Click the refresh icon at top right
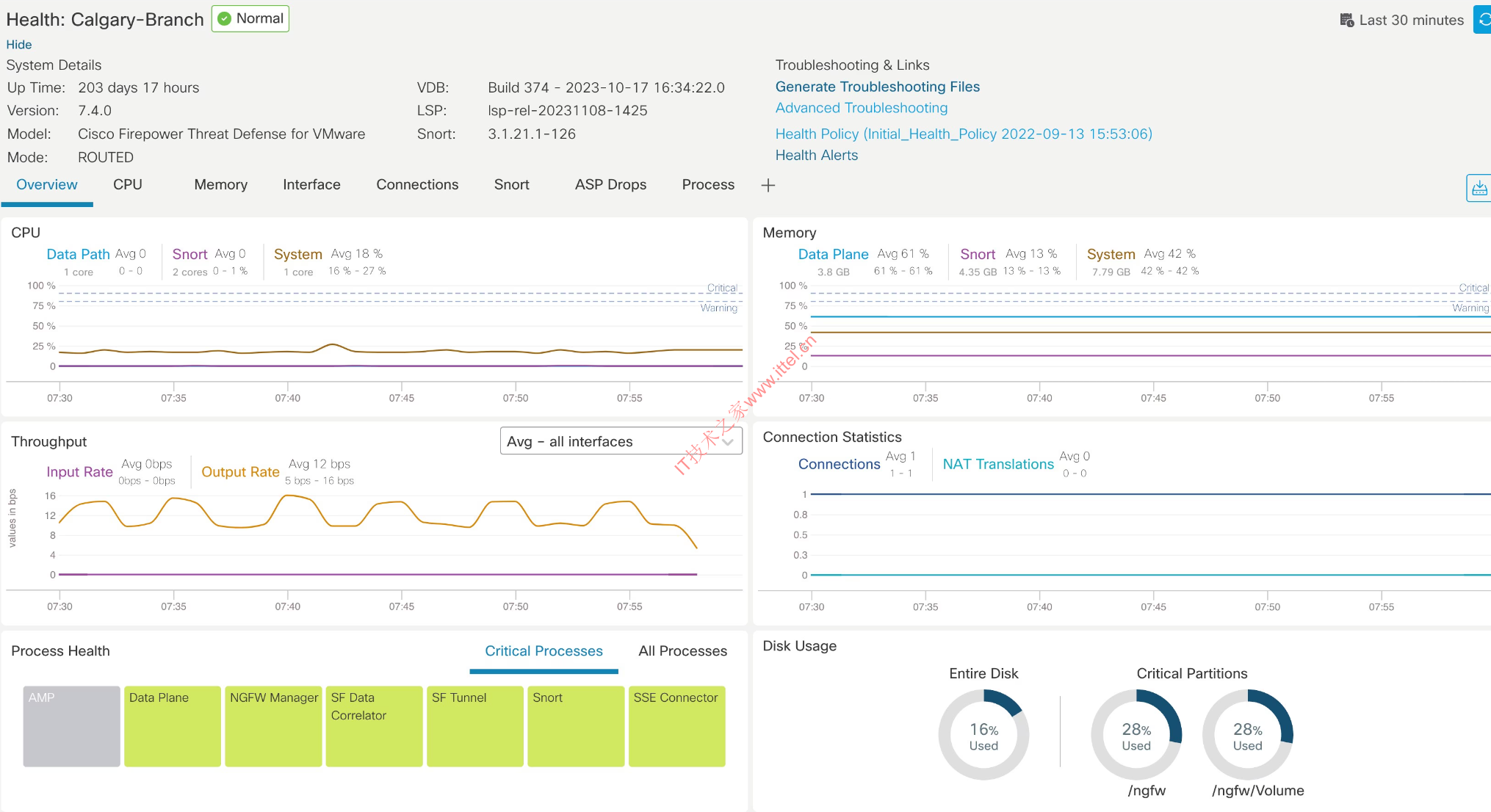The width and height of the screenshot is (1491, 812). click(1483, 20)
